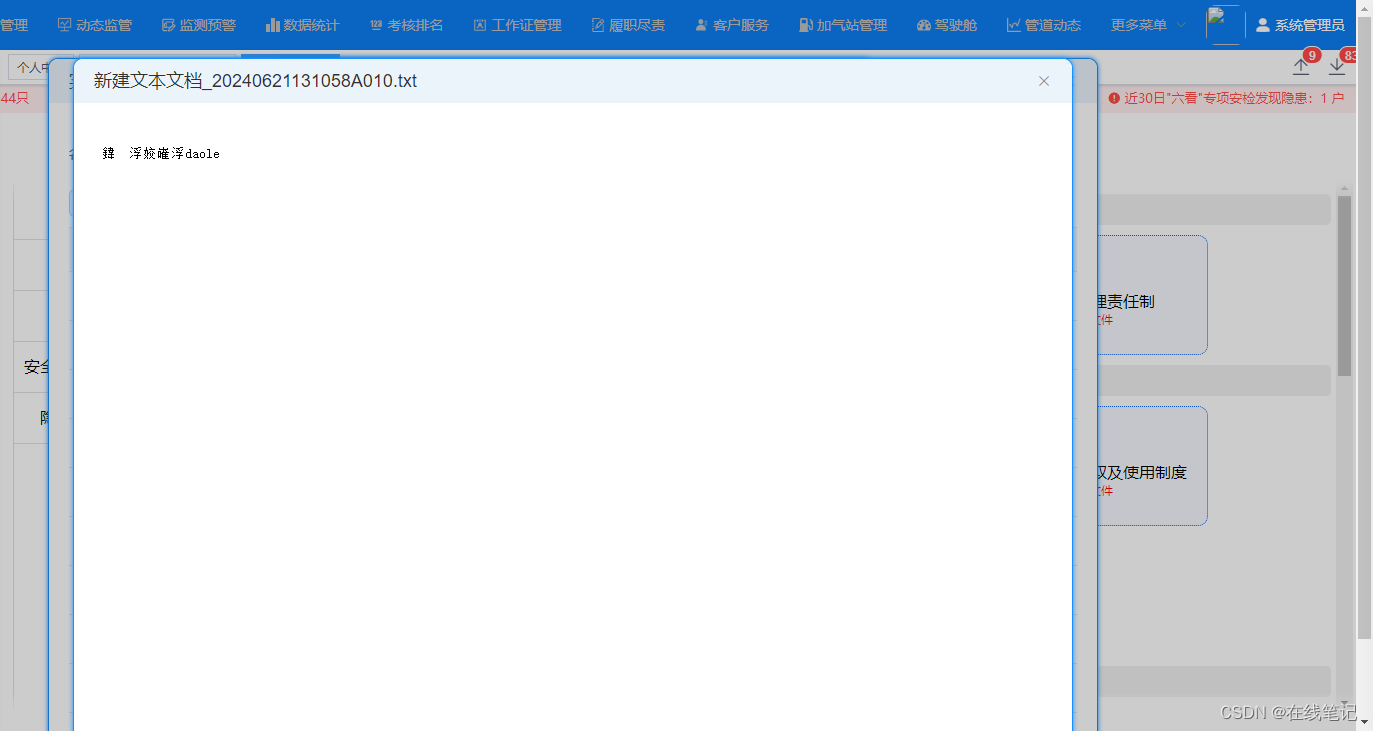Close the text document preview dialog
1373x731 pixels.
point(1044,81)
